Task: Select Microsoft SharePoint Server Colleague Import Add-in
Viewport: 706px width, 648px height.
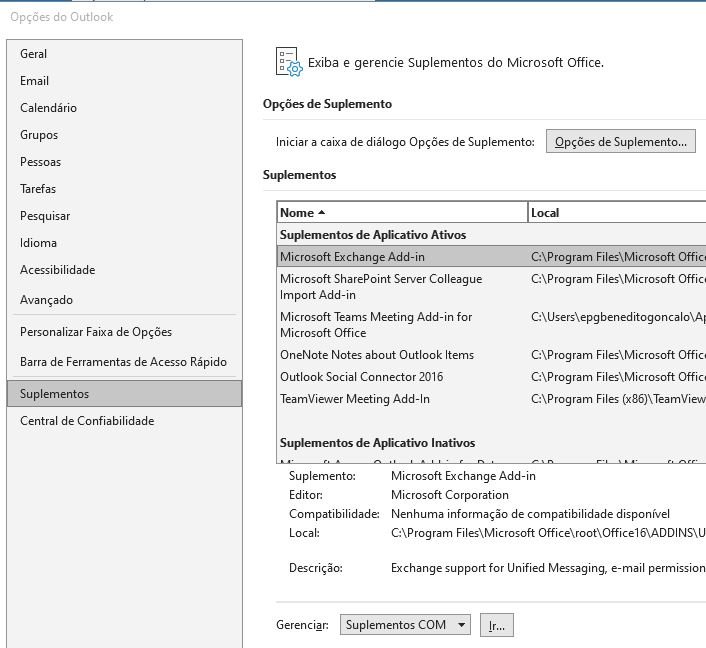Action: [x=492, y=287]
